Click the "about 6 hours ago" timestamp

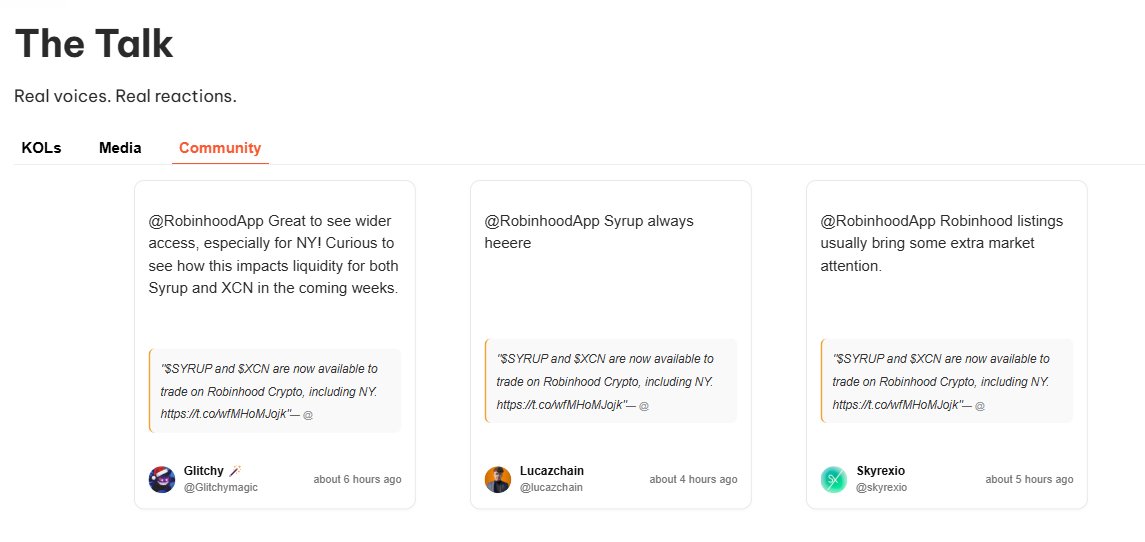[x=357, y=479]
